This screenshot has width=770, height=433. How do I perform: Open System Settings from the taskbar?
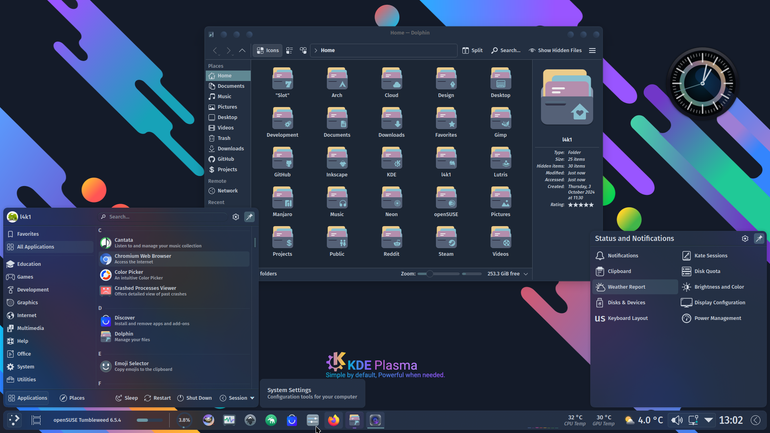(313, 420)
